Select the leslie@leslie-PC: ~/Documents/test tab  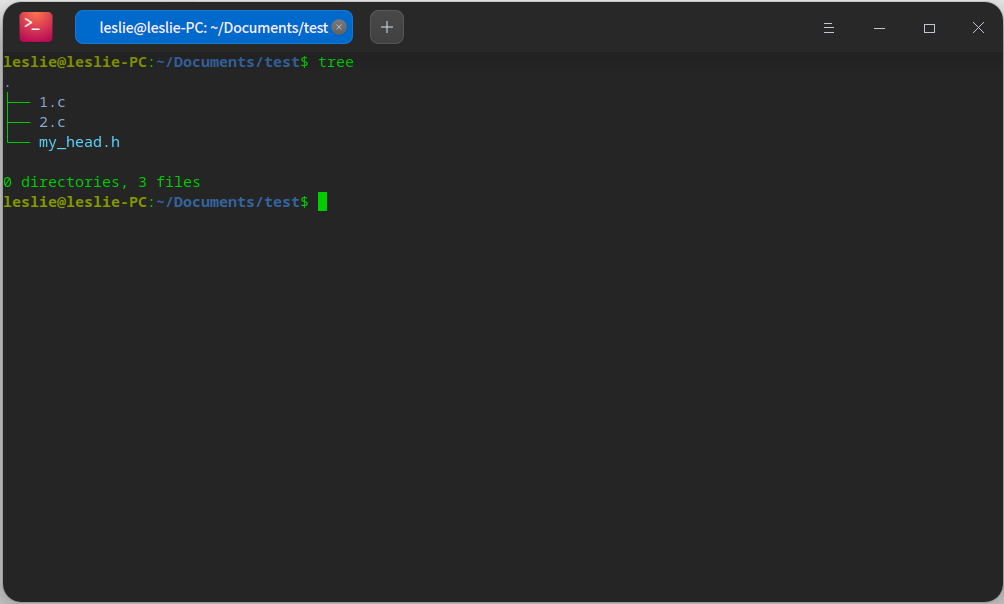pyautogui.click(x=212, y=27)
